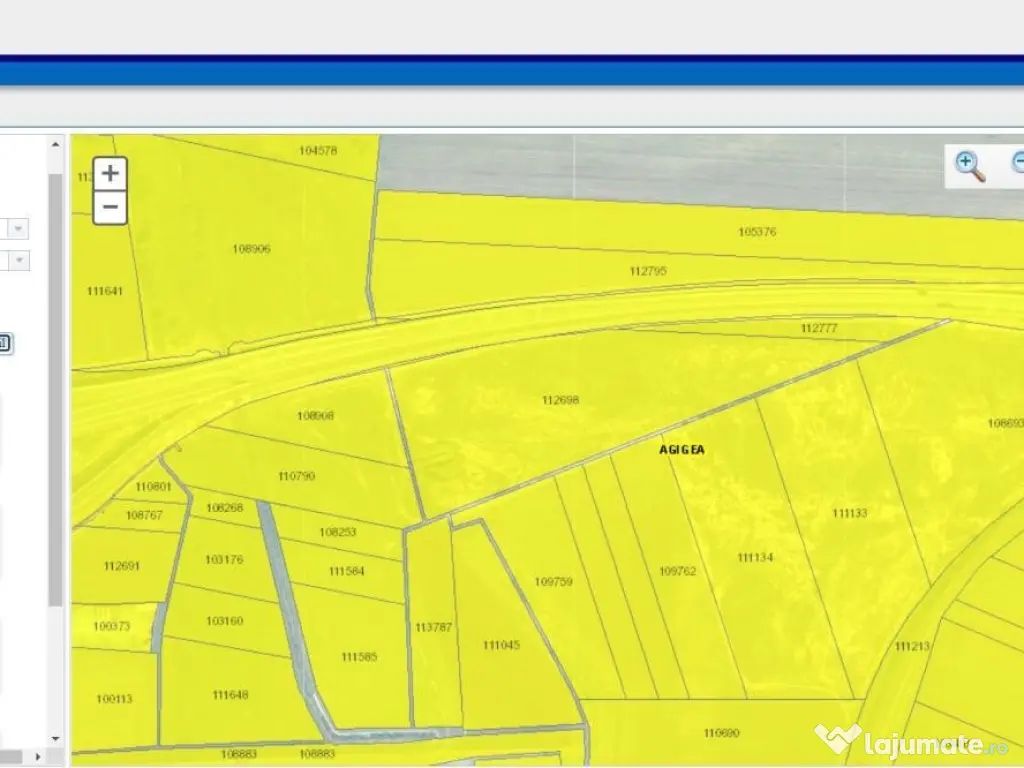The image size is (1024, 768).
Task: Click the lajumate.ro watermark logo
Action: (912, 742)
